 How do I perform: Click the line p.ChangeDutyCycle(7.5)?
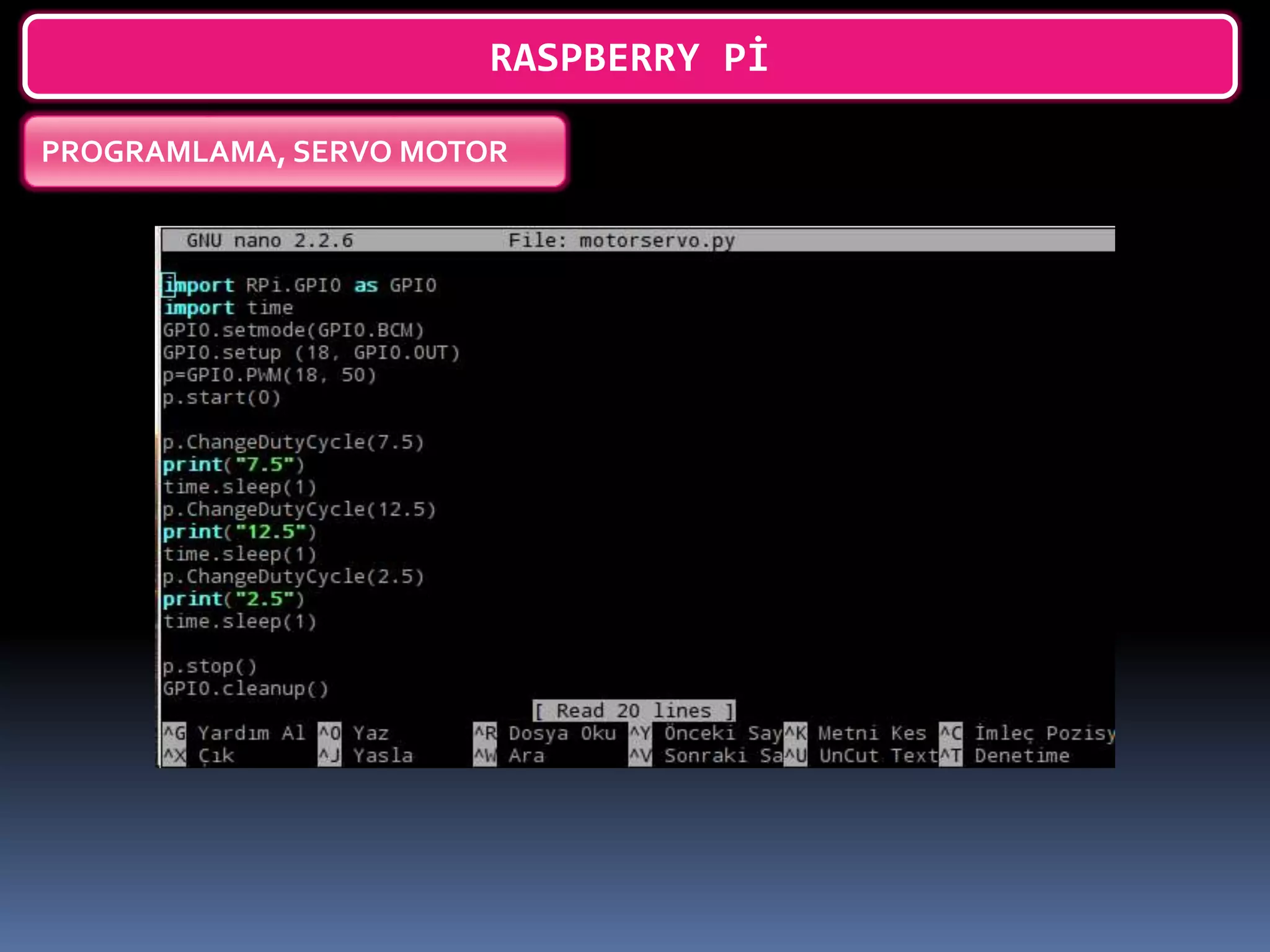click(293, 443)
